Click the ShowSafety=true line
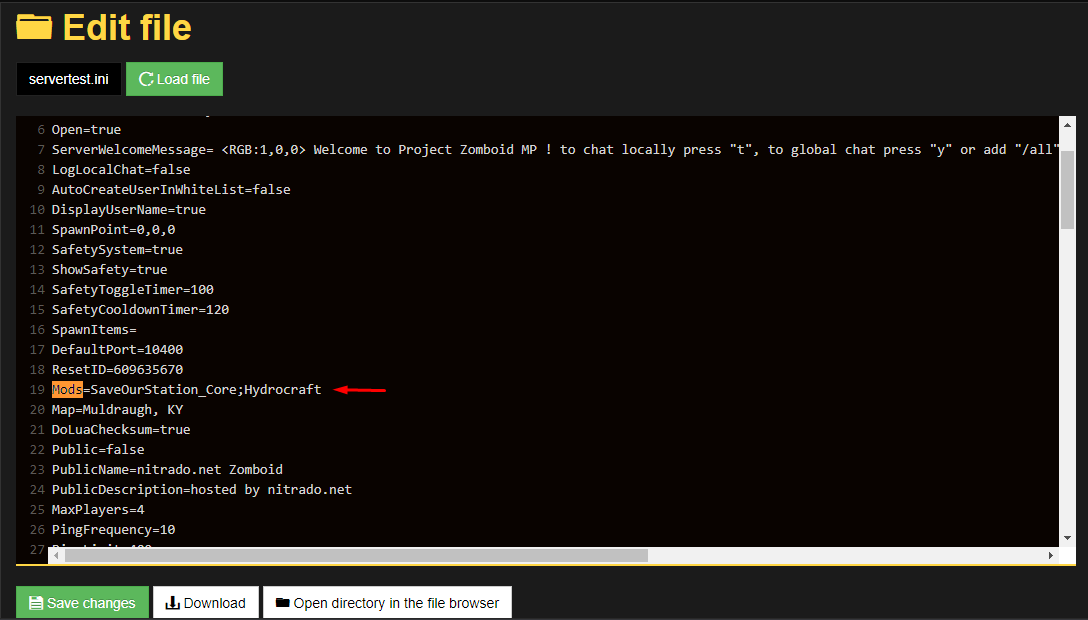The image size is (1088, 620). click(x=110, y=270)
